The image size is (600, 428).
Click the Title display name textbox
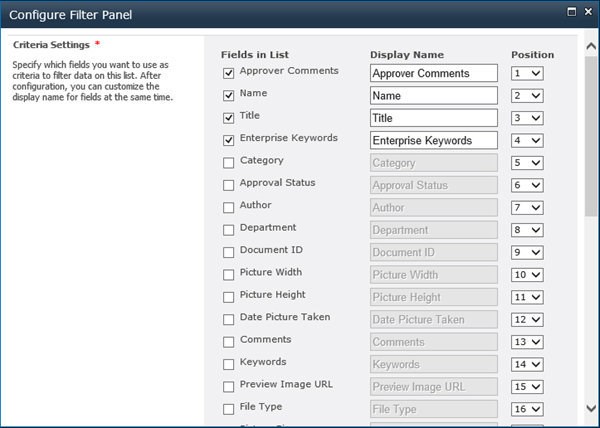coord(433,118)
